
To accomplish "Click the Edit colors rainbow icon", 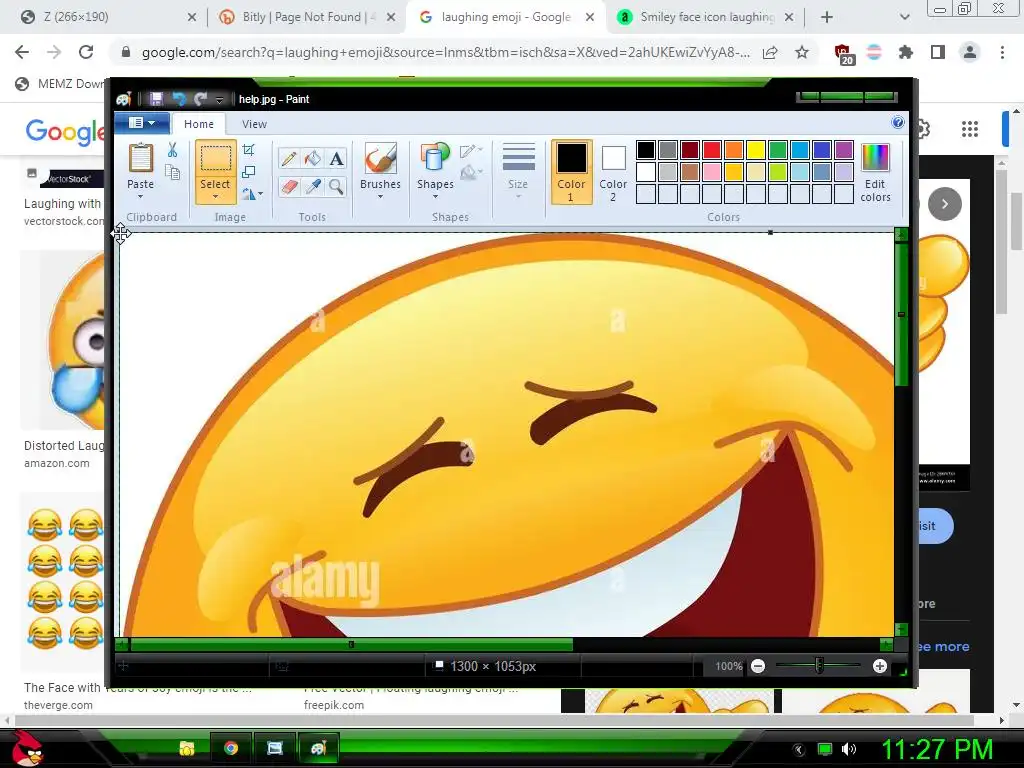I will click(875, 159).
